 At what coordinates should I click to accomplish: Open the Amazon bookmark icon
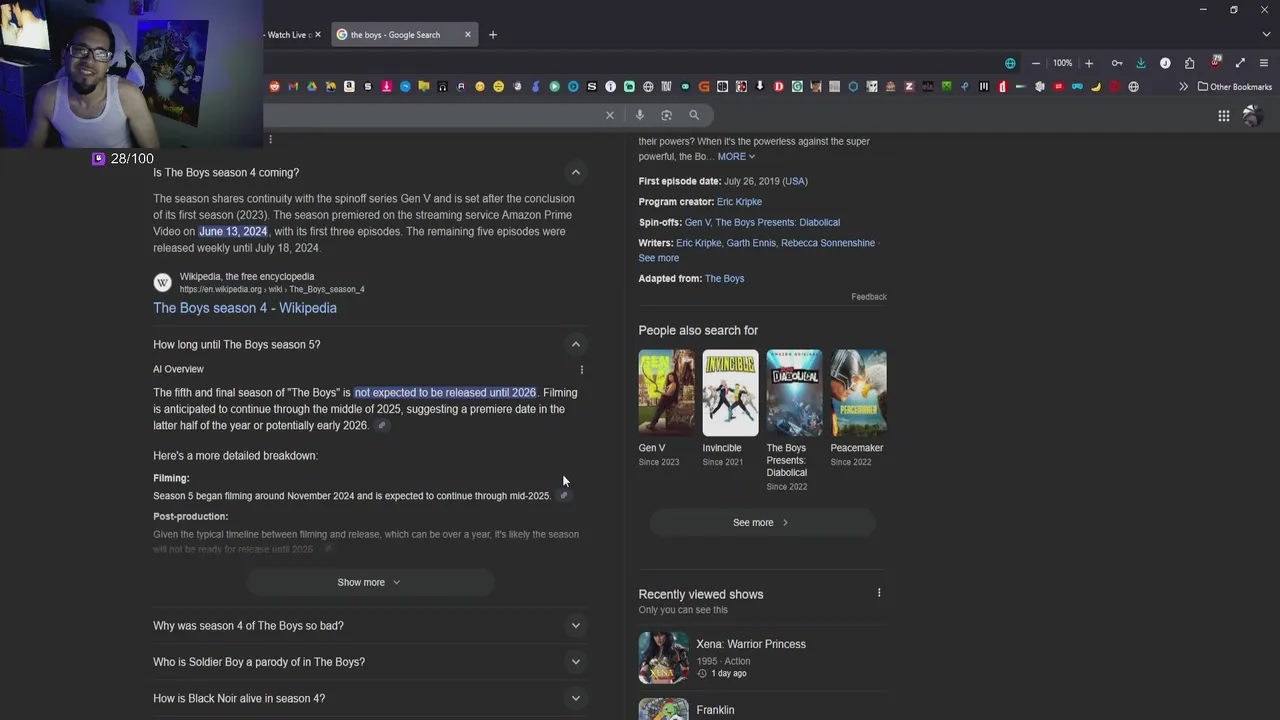[349, 87]
